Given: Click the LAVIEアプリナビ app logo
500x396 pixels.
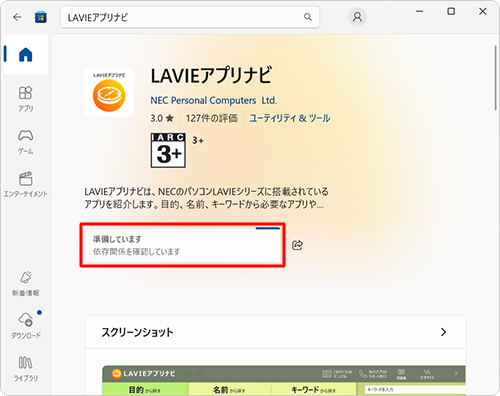Looking at the screenshot, I should click(x=109, y=92).
